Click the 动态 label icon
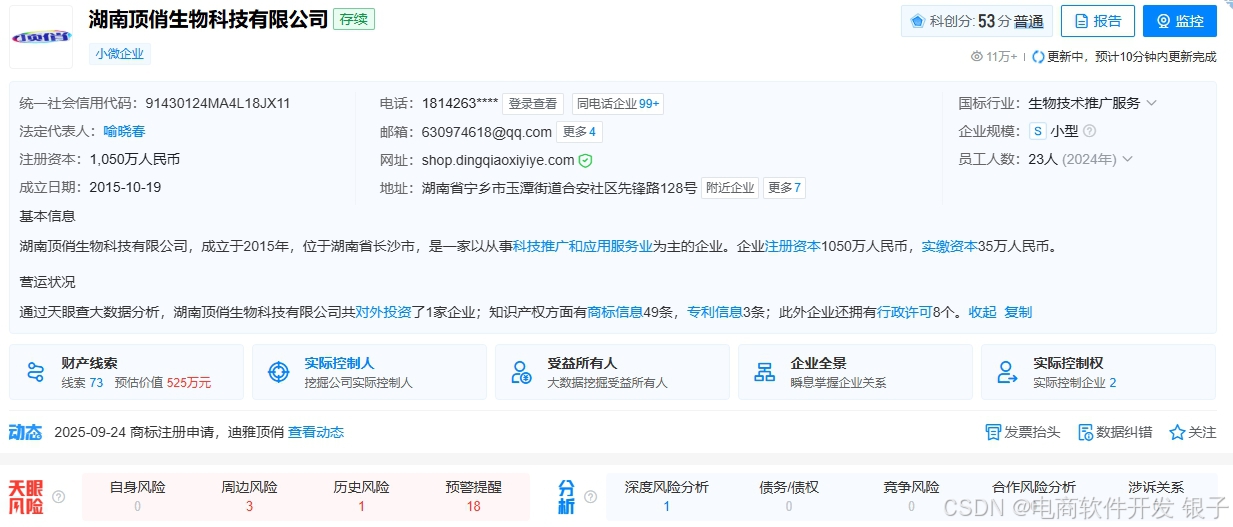 [26, 432]
